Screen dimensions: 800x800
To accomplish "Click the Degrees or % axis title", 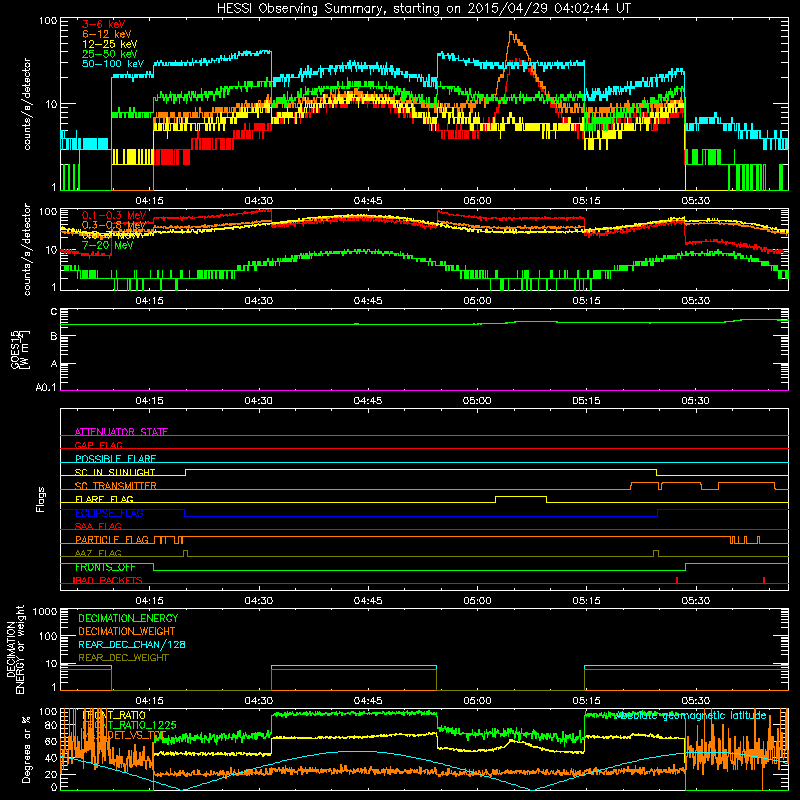I will [x=26, y=750].
